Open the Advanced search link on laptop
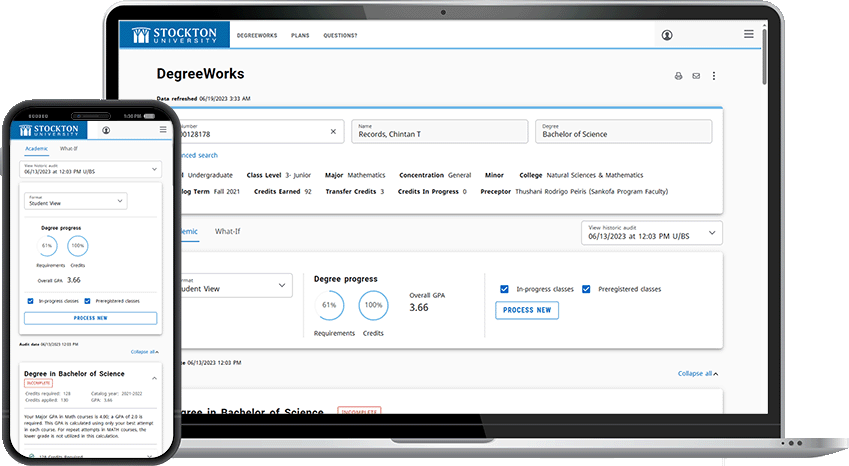The image size is (849, 466). tap(199, 155)
